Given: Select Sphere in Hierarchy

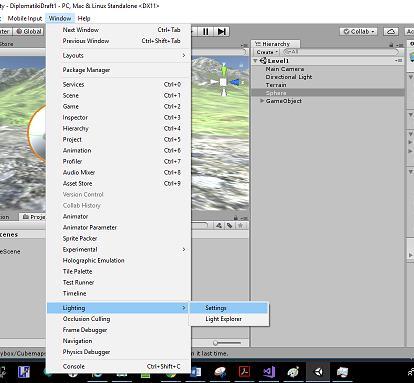Looking at the screenshot, I should [x=328, y=93].
